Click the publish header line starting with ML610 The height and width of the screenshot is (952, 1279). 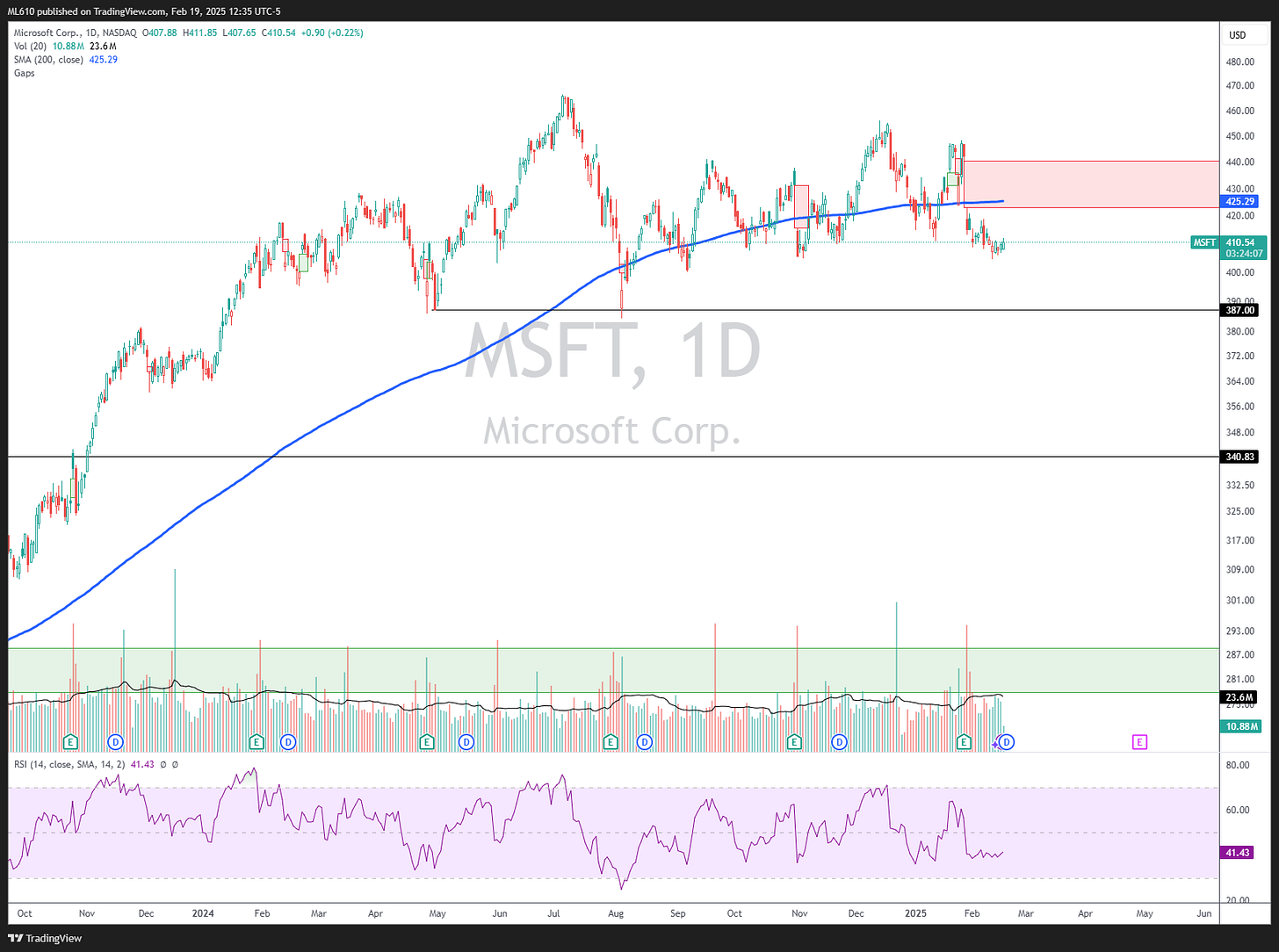[144, 11]
